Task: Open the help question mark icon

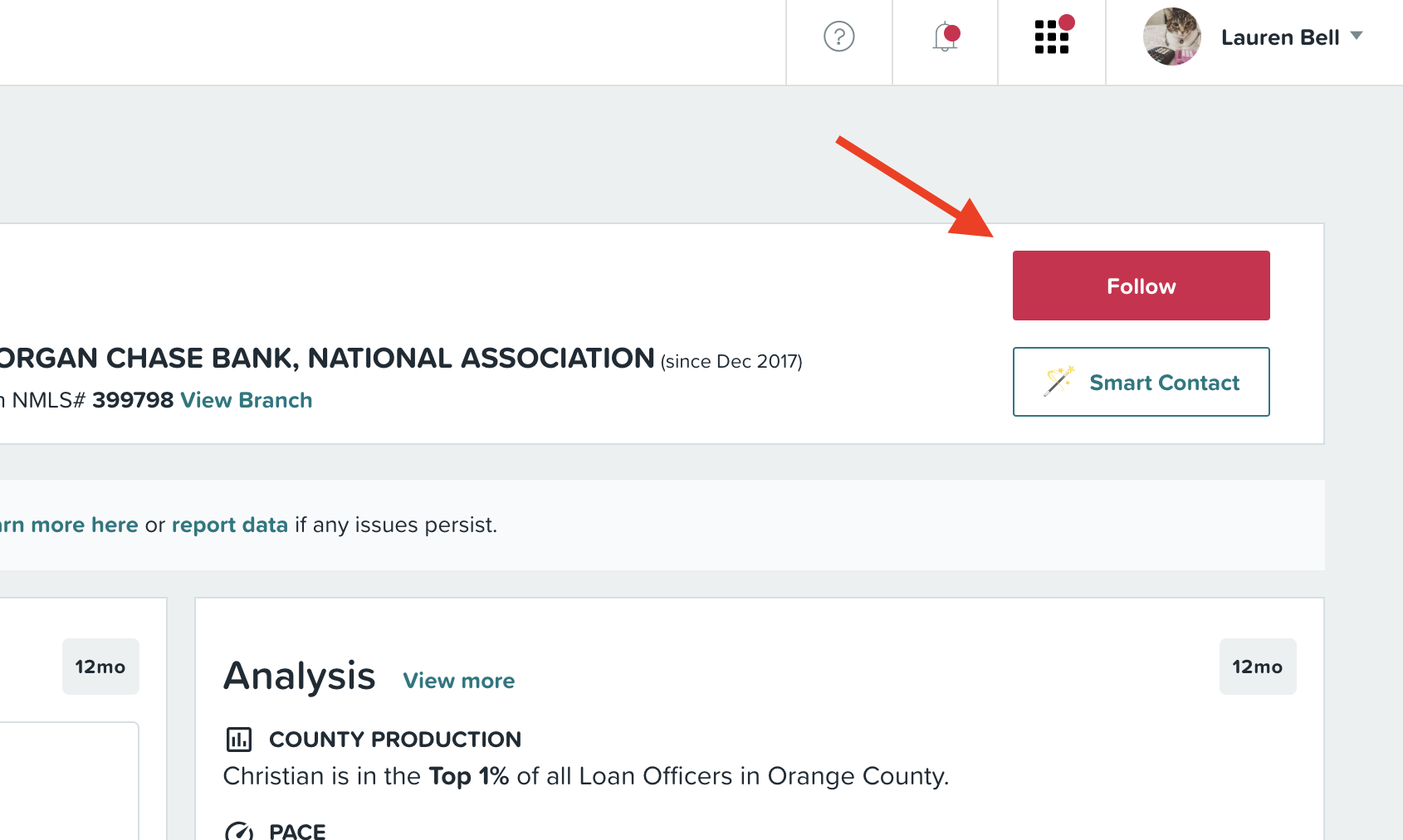Action: pos(838,37)
